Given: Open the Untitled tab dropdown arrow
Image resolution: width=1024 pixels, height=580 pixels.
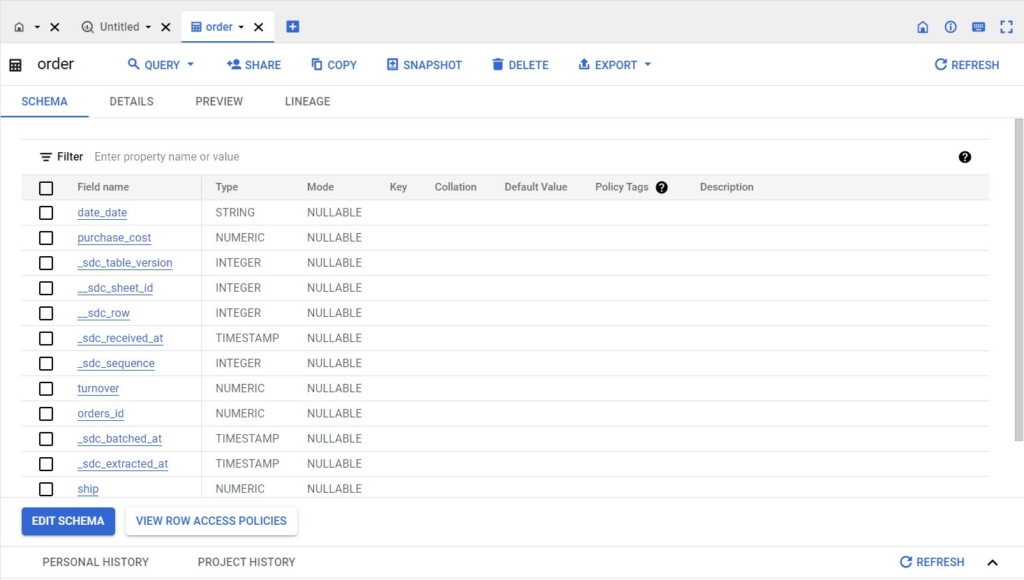Looking at the screenshot, I should 148,27.
